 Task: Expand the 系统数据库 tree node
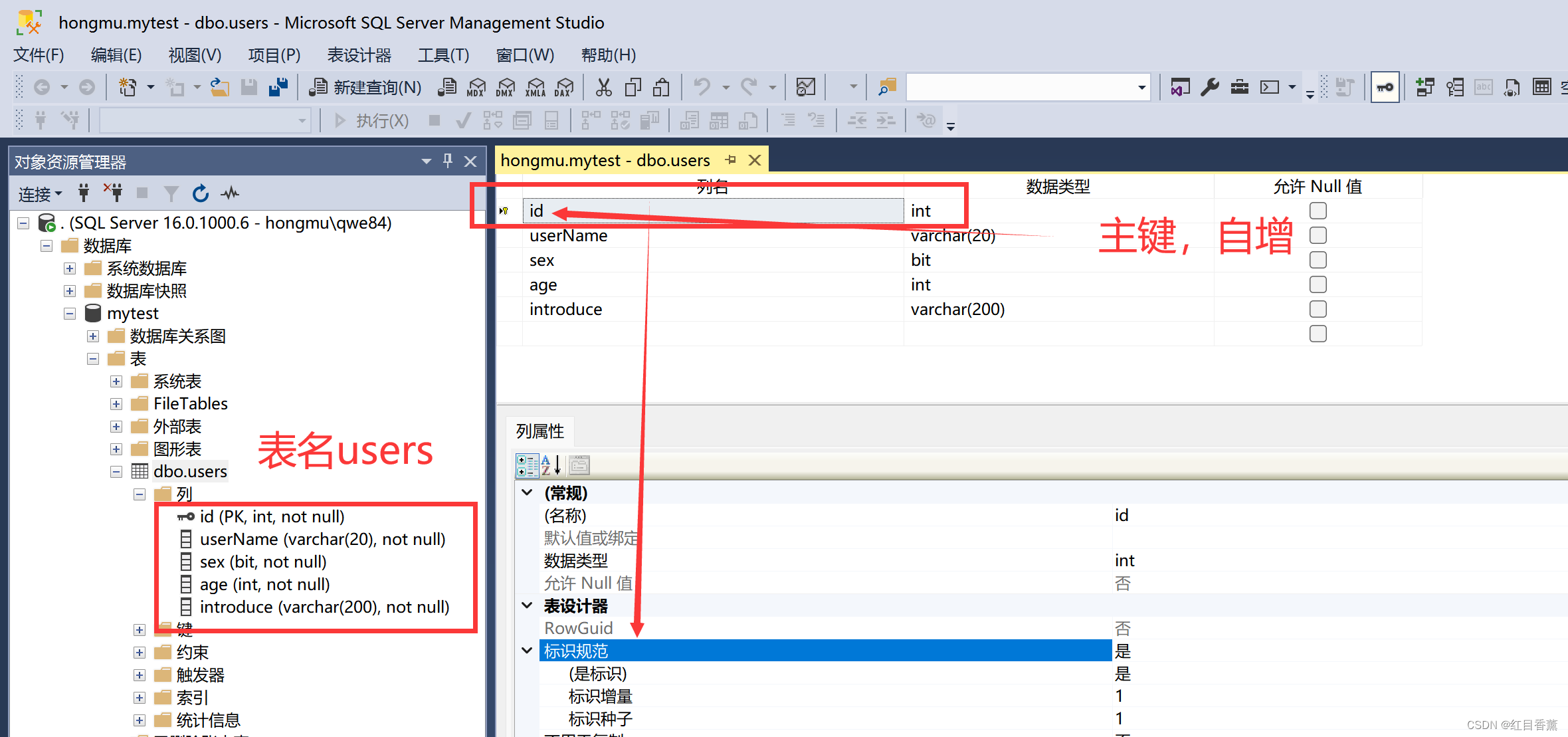[70, 268]
